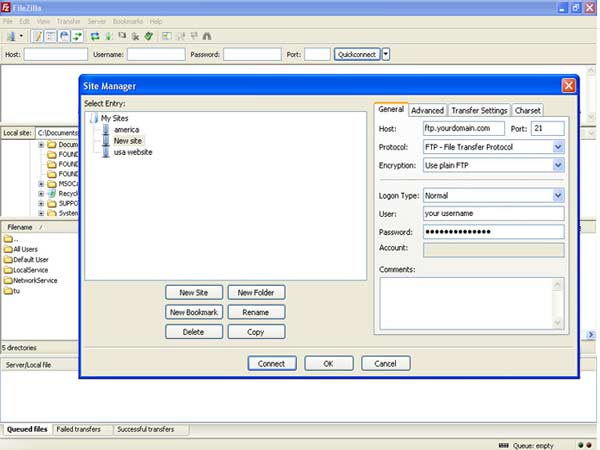Image resolution: width=600 pixels, height=450 pixels.
Task: Expand the MSOC folder tree node
Action: [x=41, y=184]
